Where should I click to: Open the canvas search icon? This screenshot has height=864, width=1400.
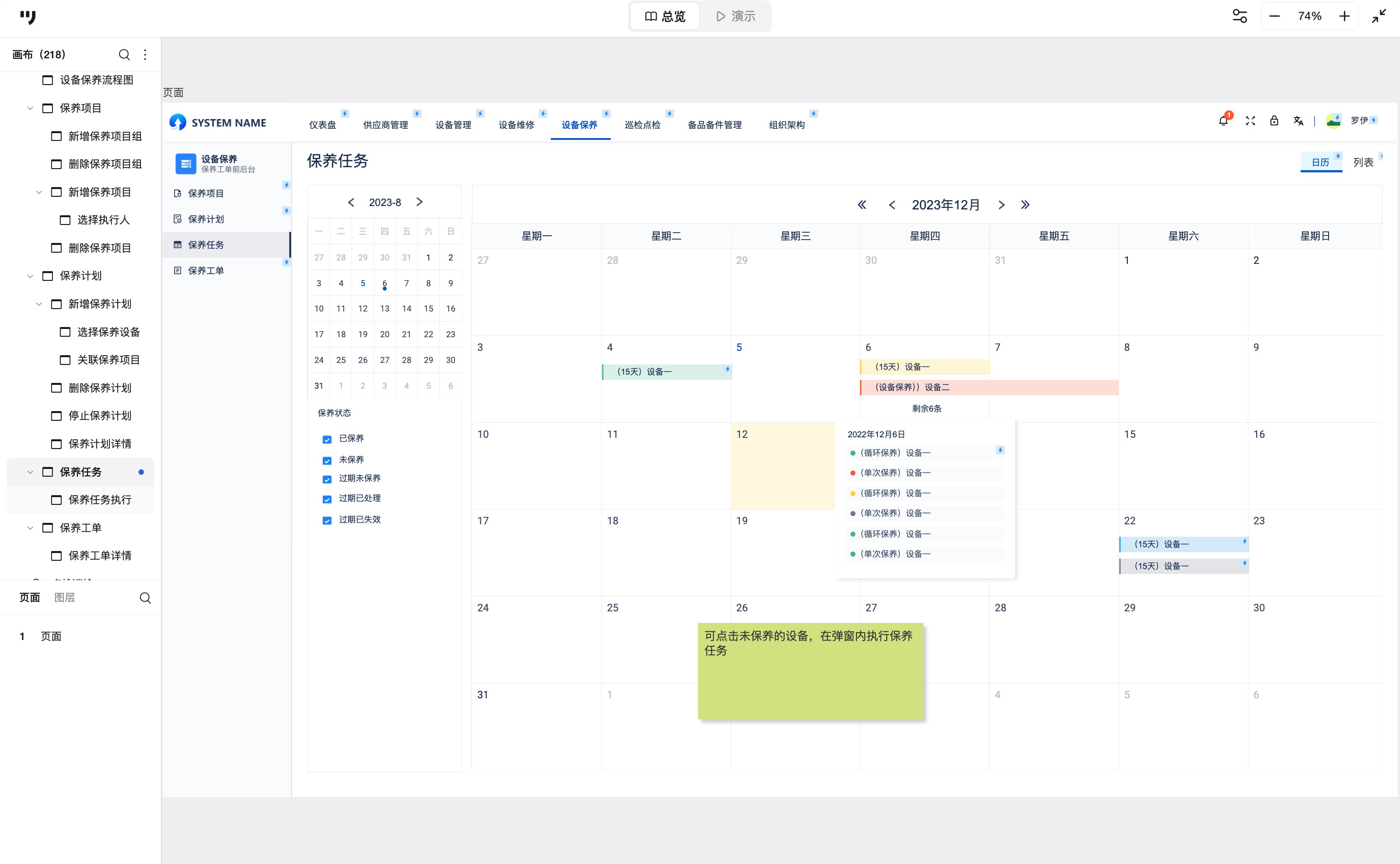124,54
